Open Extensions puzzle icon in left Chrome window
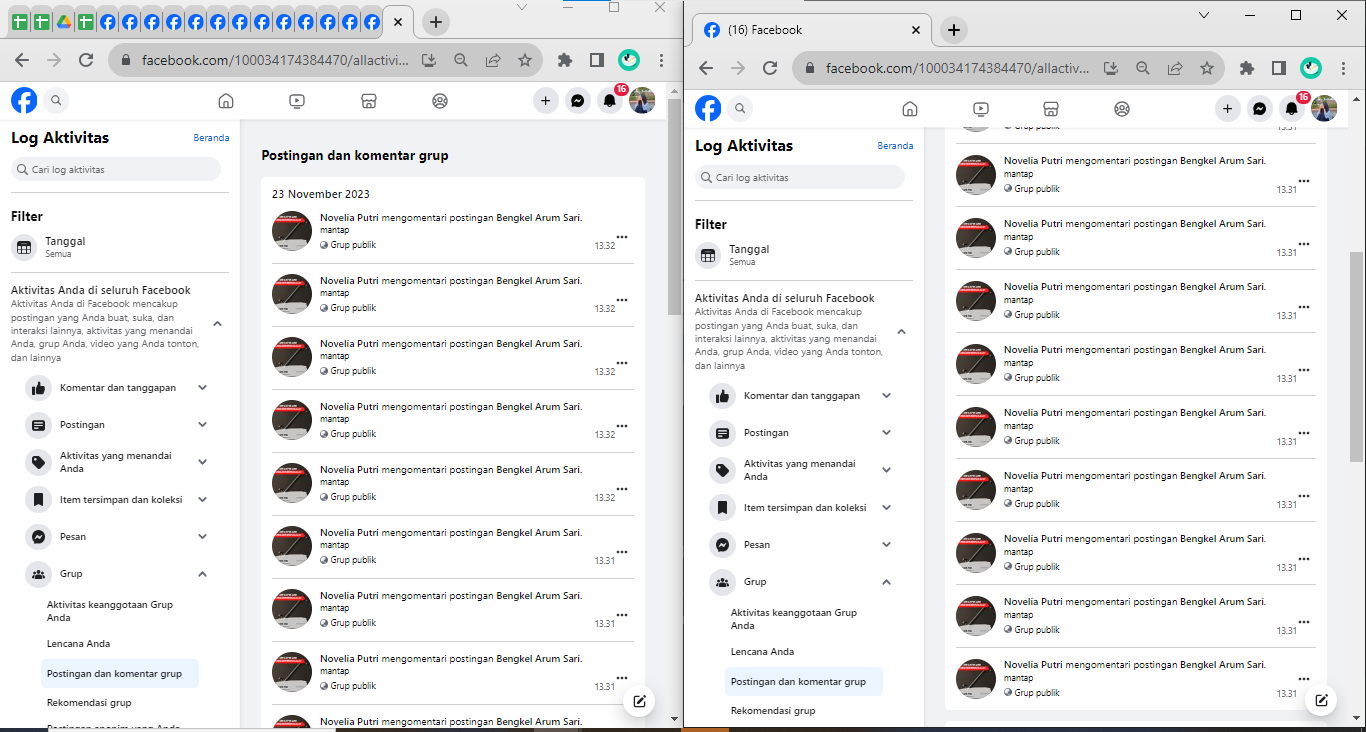Image resolution: width=1366 pixels, height=732 pixels. (x=564, y=60)
